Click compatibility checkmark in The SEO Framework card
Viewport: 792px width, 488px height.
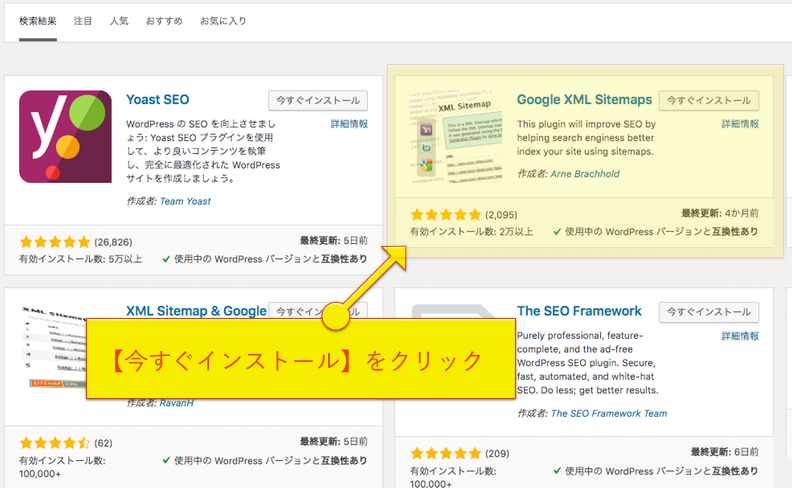tap(557, 471)
